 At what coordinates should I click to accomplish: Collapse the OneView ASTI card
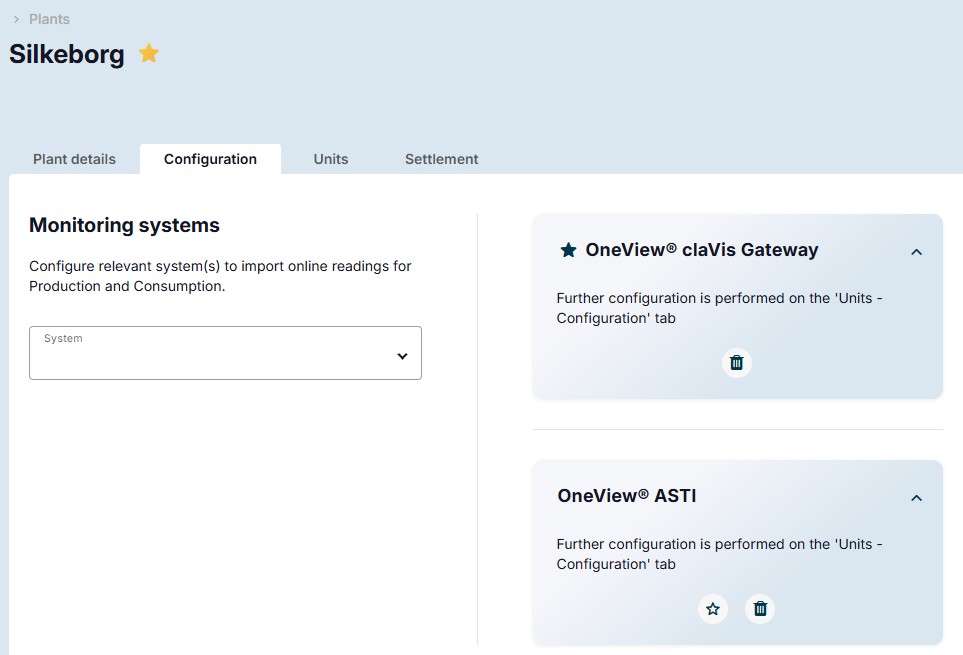(x=916, y=498)
